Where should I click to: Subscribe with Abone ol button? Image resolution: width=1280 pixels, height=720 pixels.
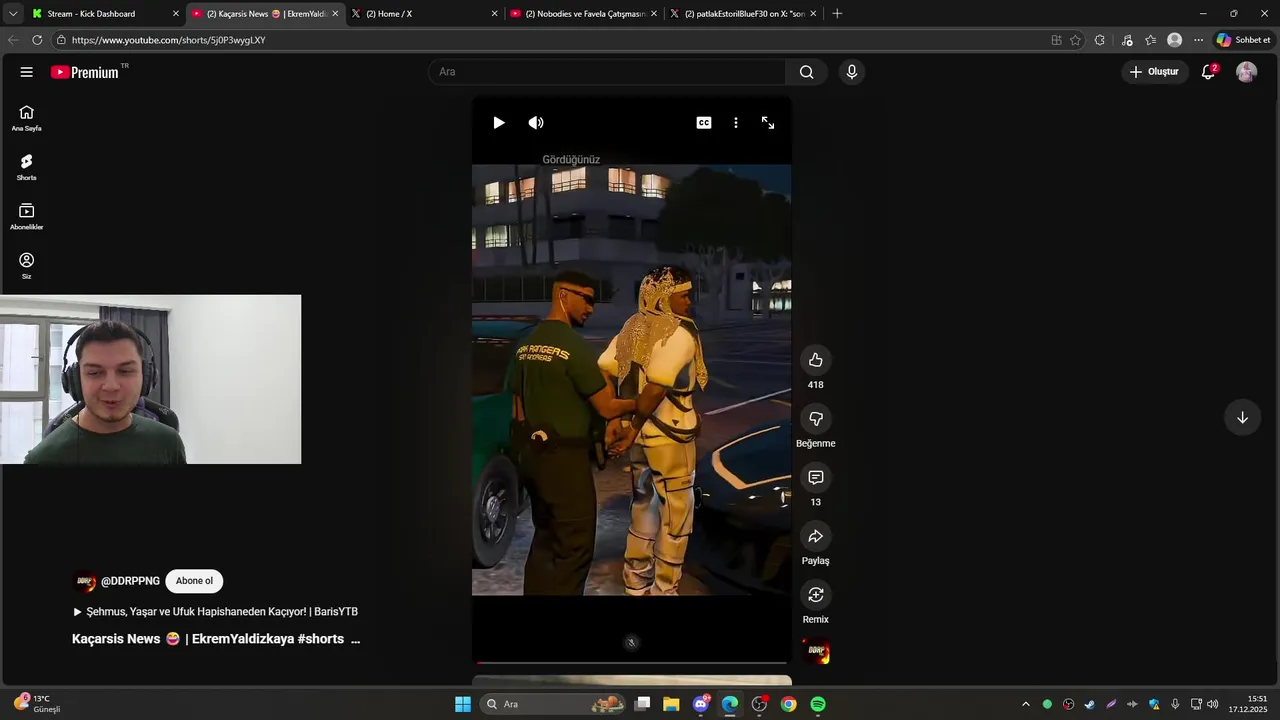tap(194, 581)
